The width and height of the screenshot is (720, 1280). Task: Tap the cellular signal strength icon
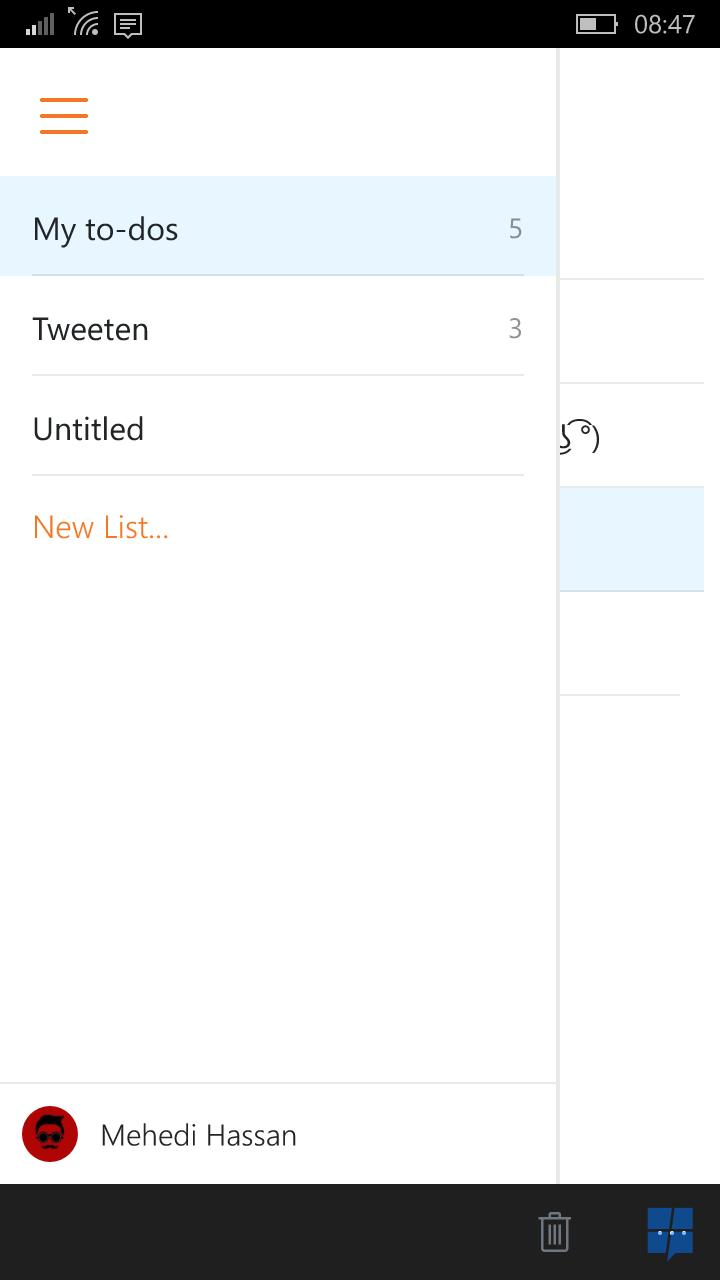pyautogui.click(x=40, y=24)
